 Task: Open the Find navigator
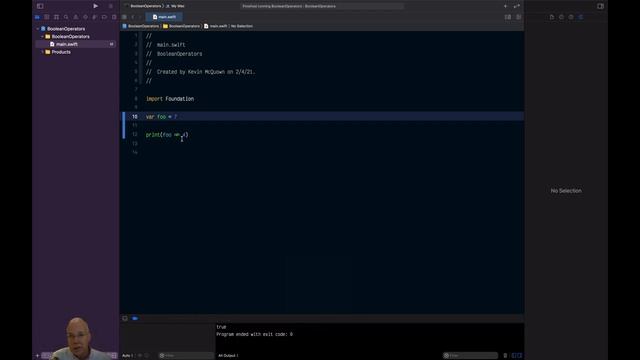click(66, 17)
